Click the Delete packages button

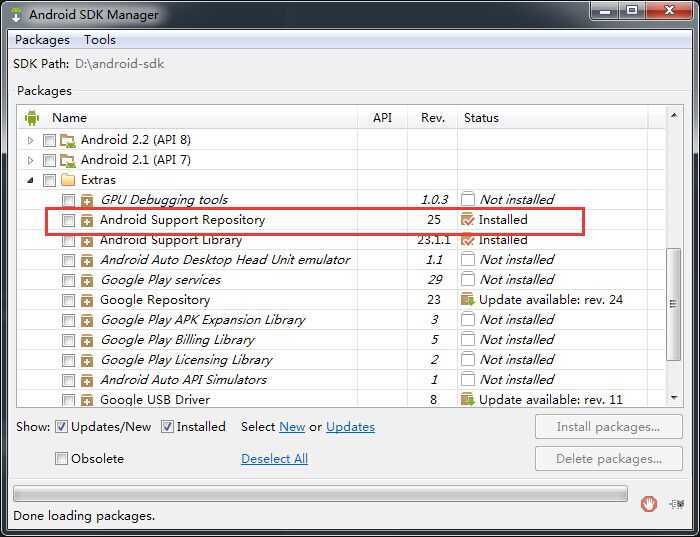pyautogui.click(x=608, y=458)
